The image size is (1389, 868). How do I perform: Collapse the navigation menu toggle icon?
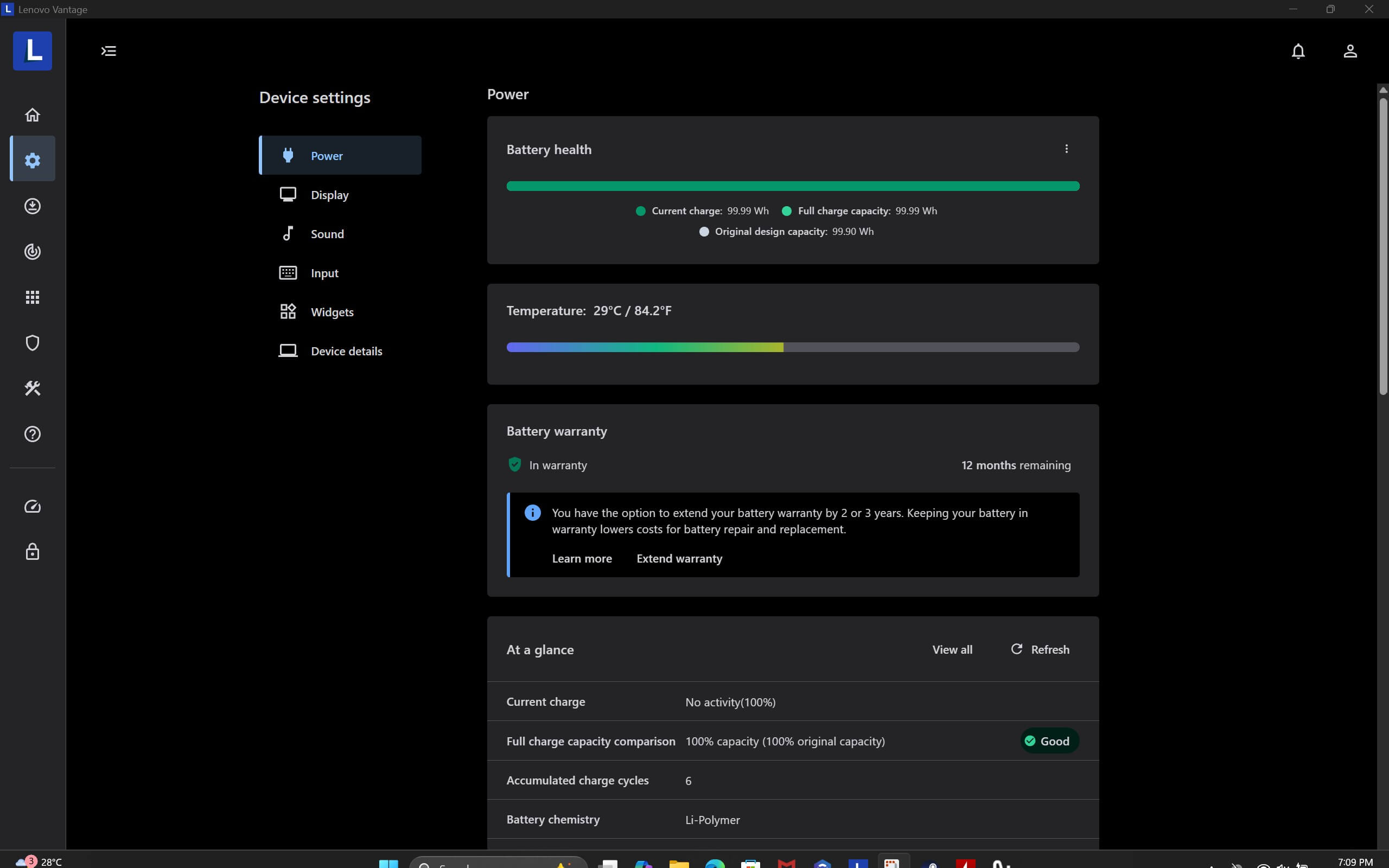pos(109,51)
